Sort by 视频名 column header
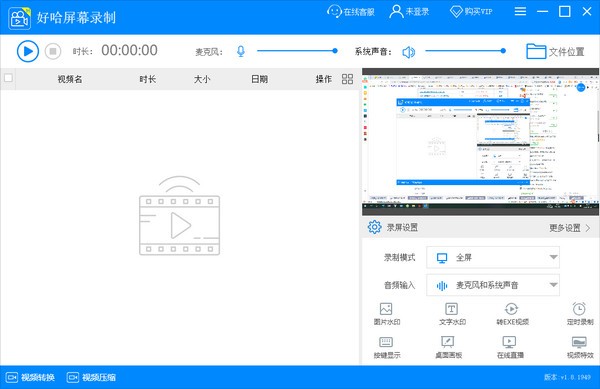The height and width of the screenshot is (389, 600). pos(70,79)
